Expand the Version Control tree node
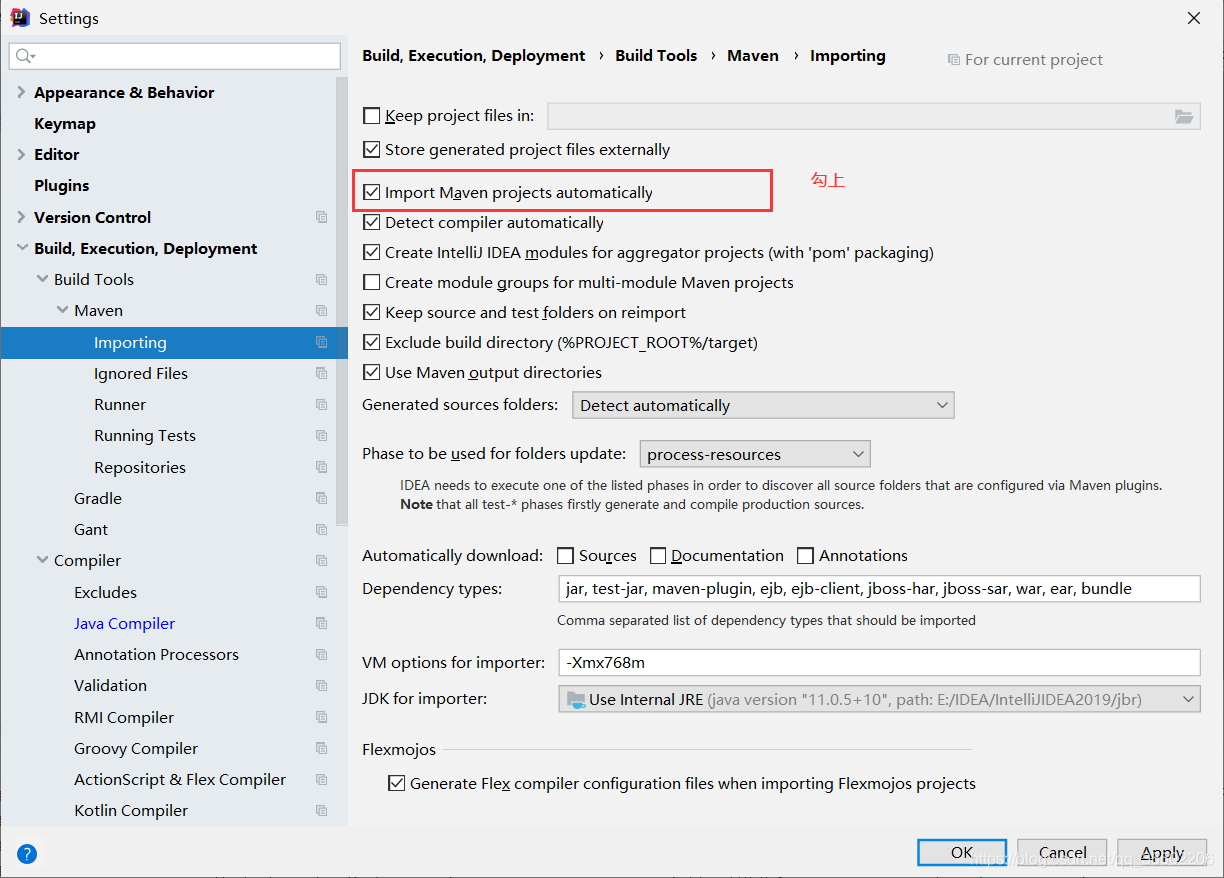The height and width of the screenshot is (878, 1224). (21, 217)
